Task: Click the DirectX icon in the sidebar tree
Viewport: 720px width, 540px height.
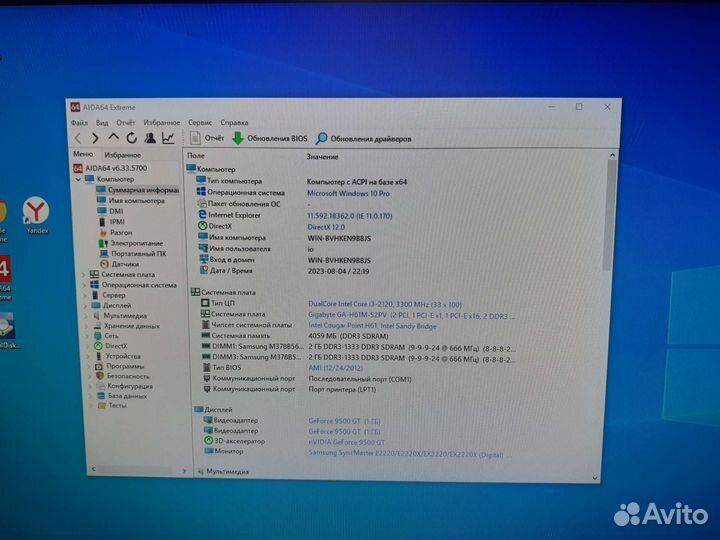Action: [98, 346]
